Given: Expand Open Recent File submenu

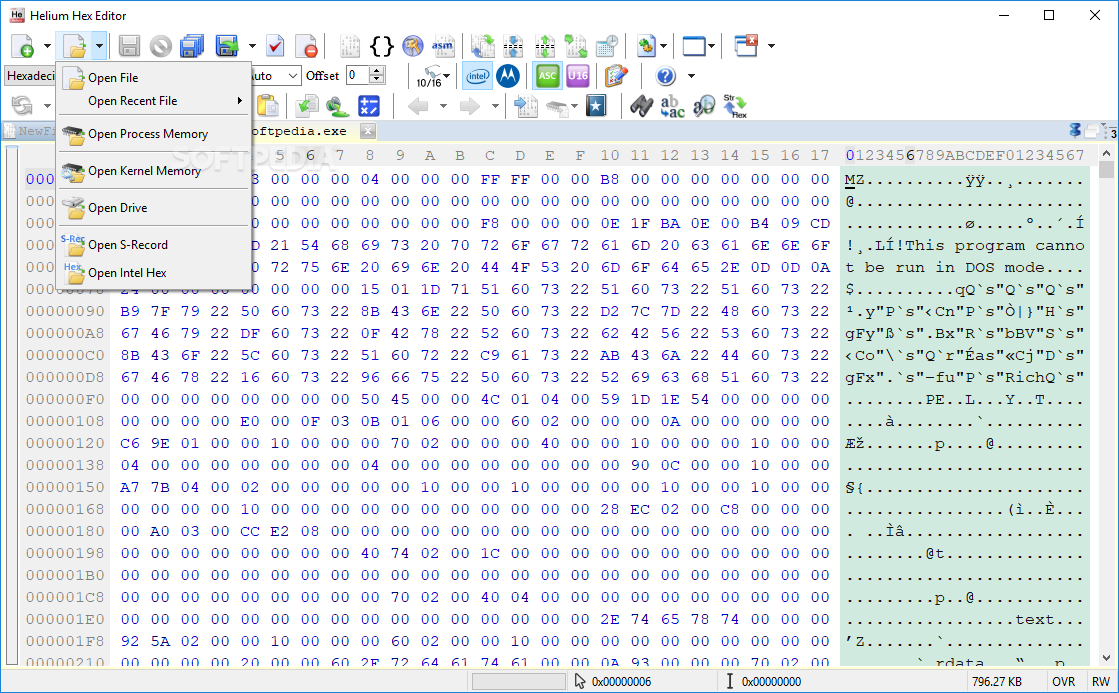Looking at the screenshot, I should [x=153, y=101].
